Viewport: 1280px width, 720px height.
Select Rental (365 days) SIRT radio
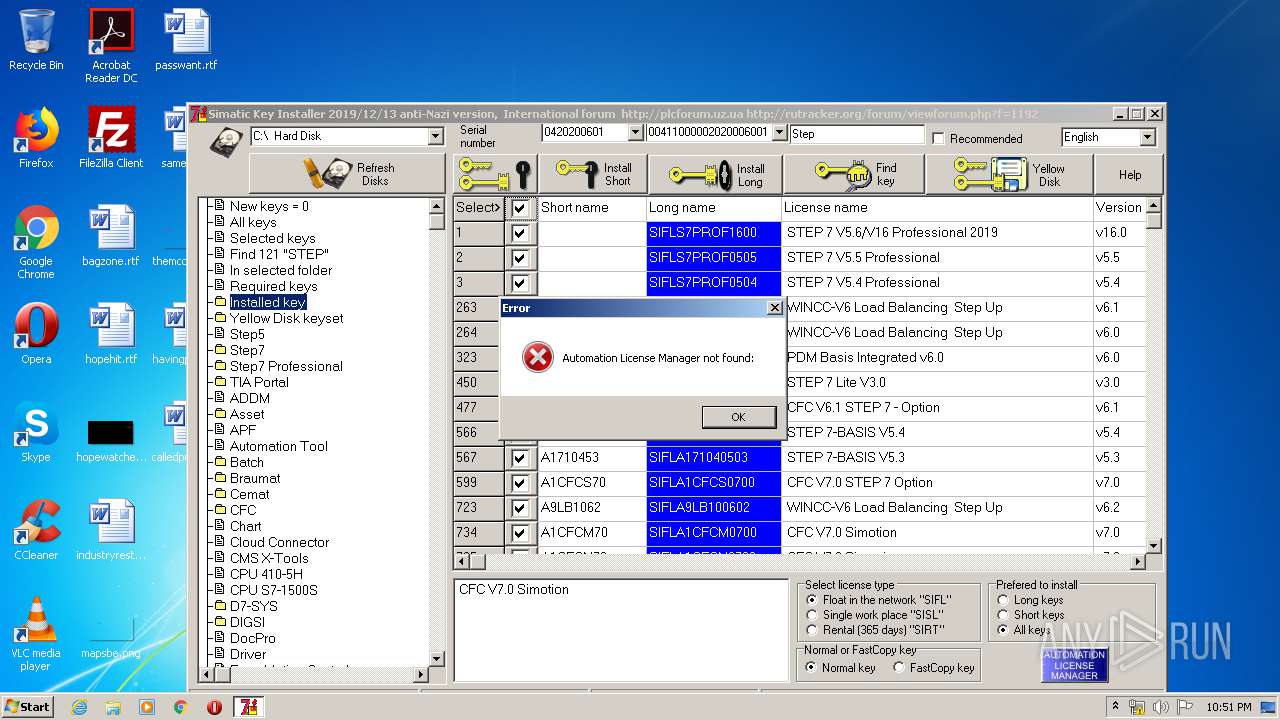(812, 630)
